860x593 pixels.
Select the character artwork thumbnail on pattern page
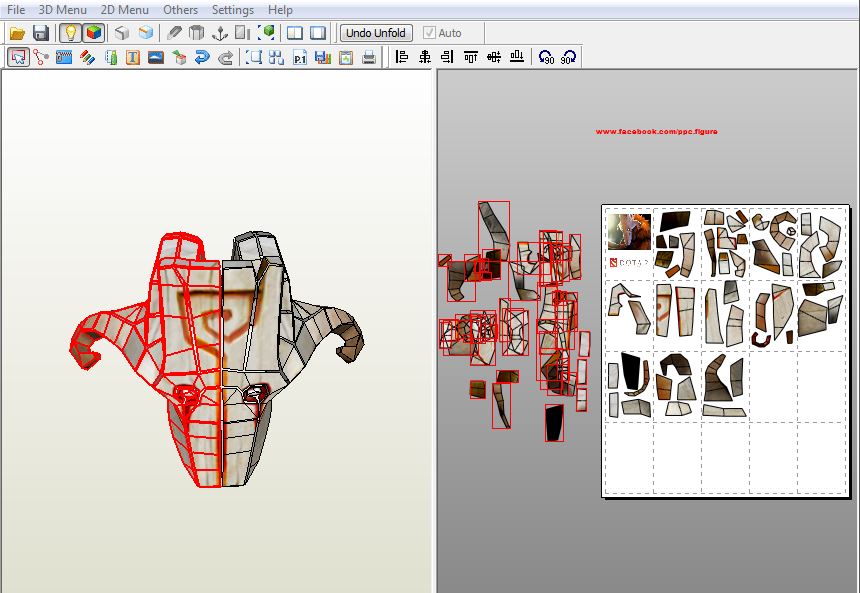pos(629,231)
